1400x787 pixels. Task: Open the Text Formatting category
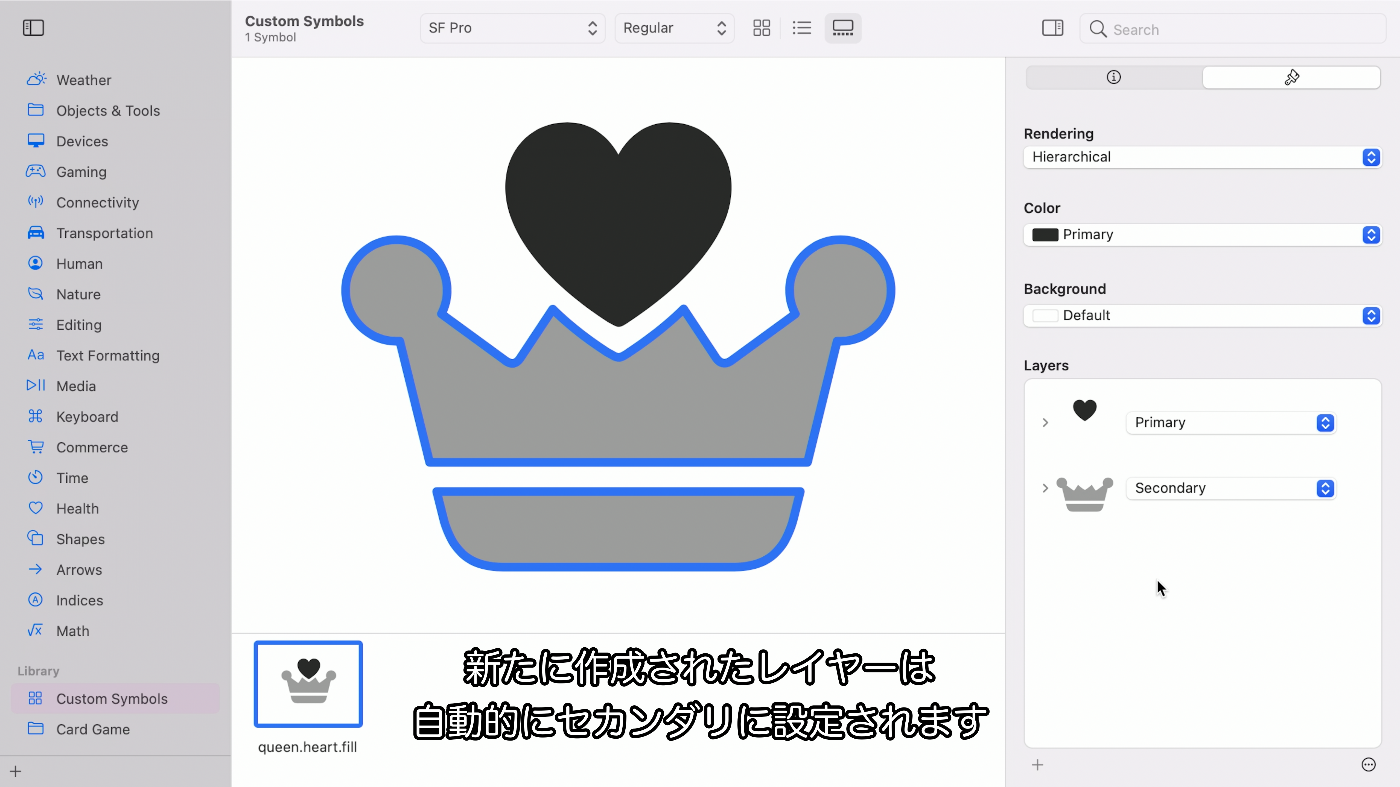click(115, 355)
